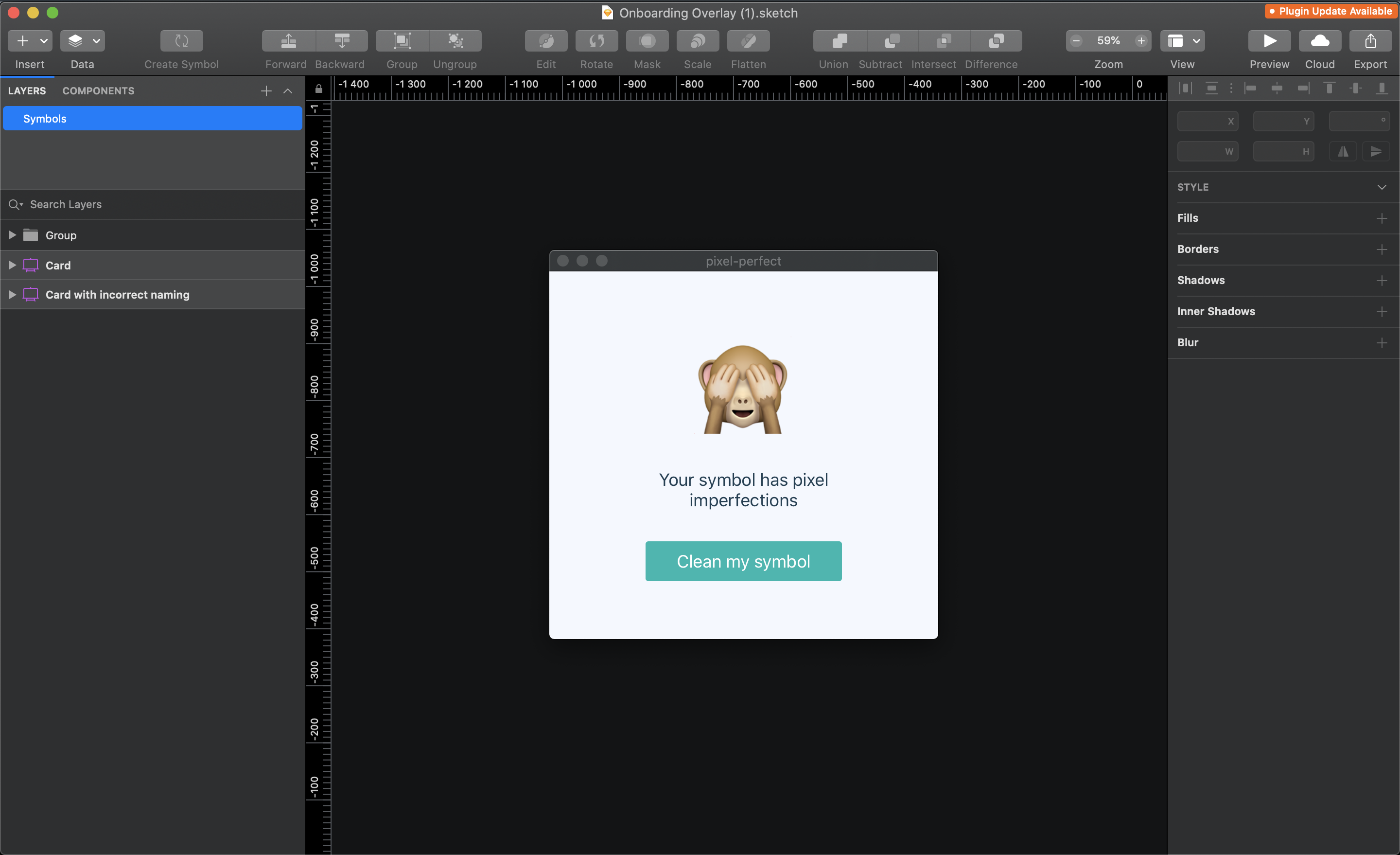Toggle the ruler lock icon
Image resolution: width=1400 pixels, height=855 pixels.
(x=318, y=89)
